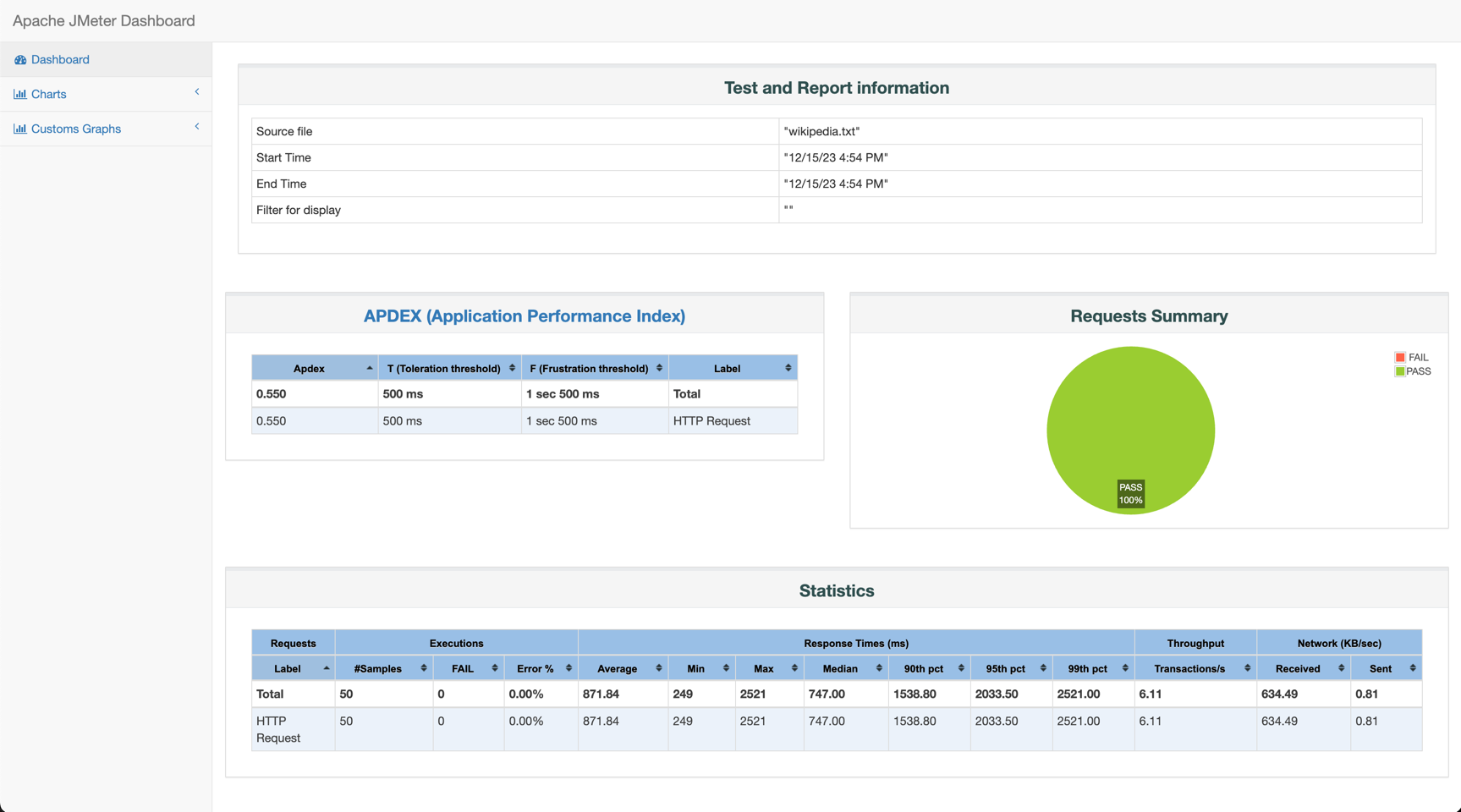1461x812 pixels.
Task: Expand Customs Graphs submenu chevron
Action: (197, 127)
